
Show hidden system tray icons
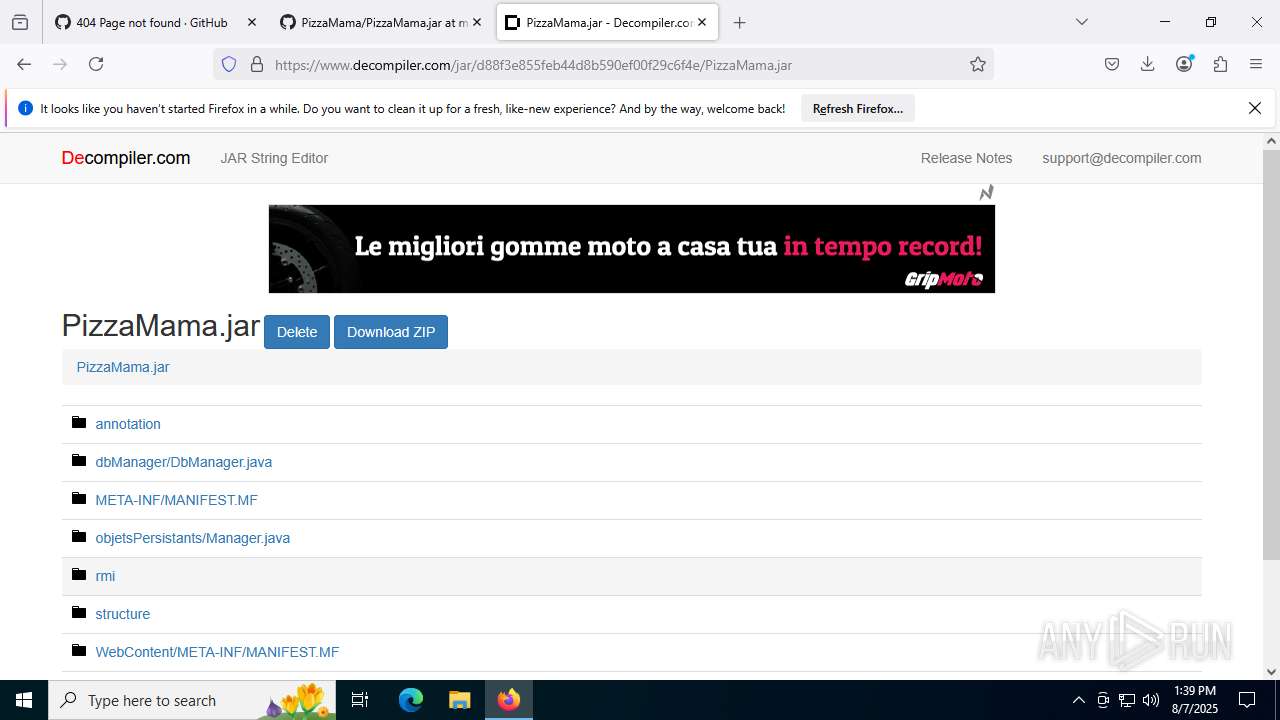[x=1078, y=700]
